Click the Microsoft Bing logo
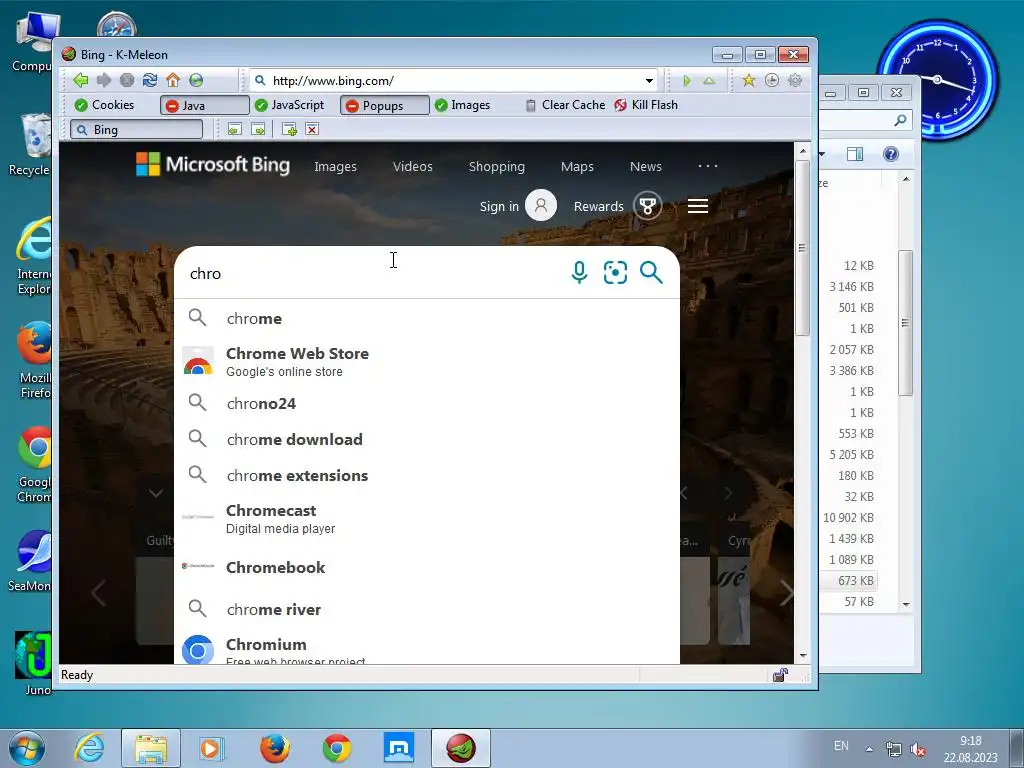Viewport: 1024px width, 768px height. point(213,164)
